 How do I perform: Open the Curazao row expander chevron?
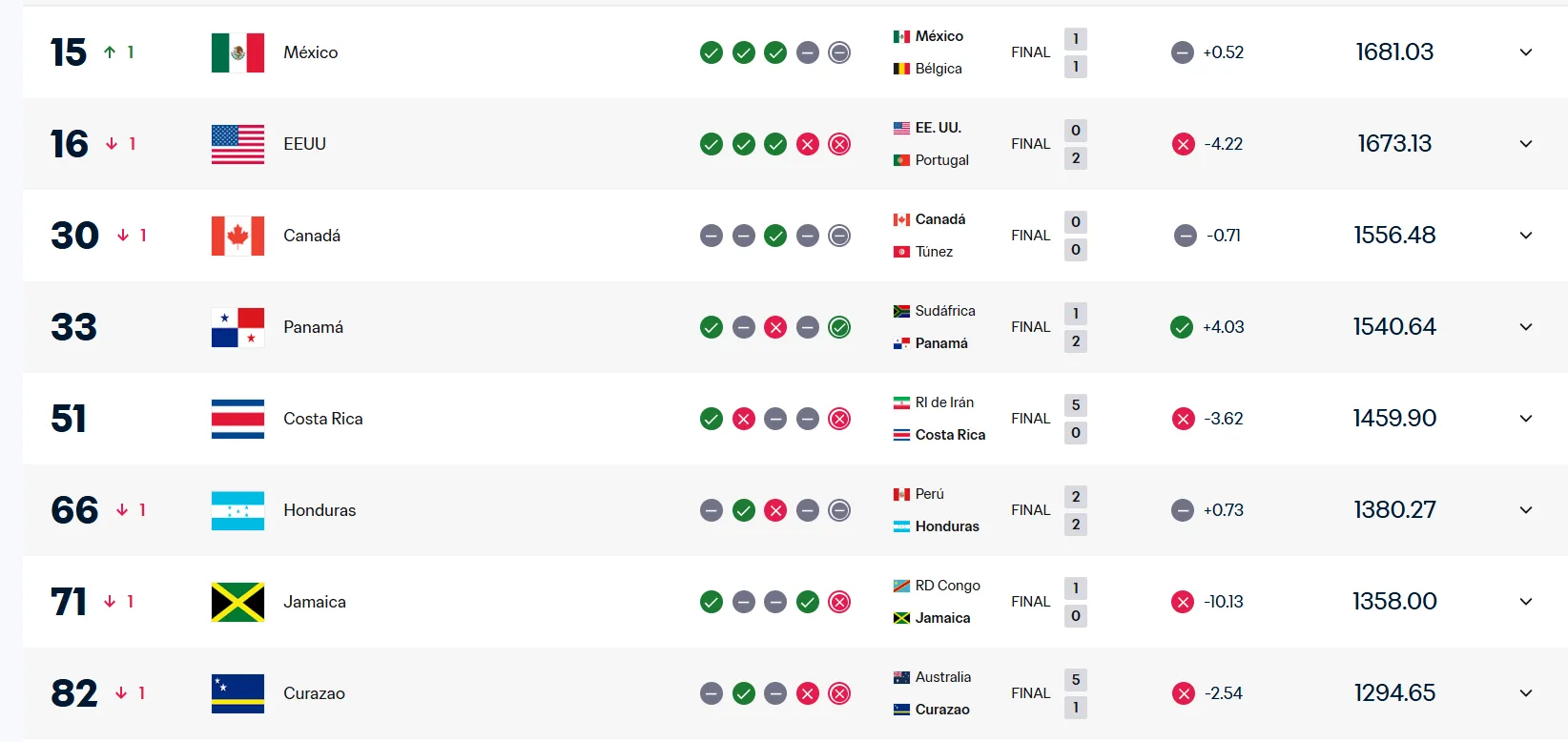(x=1525, y=693)
